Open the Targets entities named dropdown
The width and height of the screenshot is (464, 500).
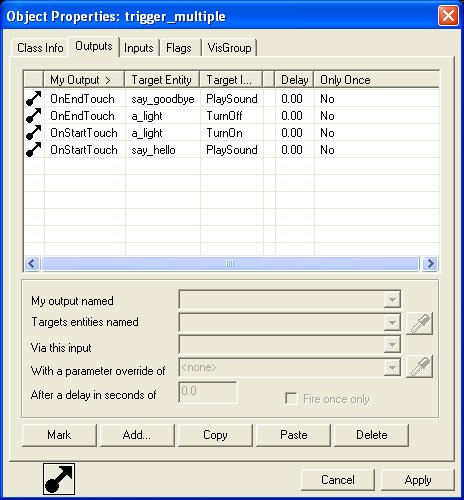(392, 322)
